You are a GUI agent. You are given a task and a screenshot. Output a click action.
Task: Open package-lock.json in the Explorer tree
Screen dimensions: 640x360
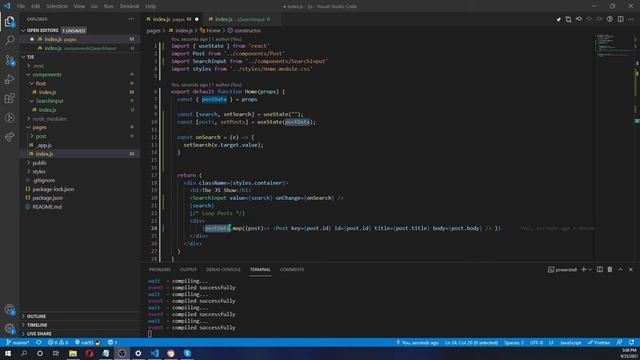tap(80, 189)
